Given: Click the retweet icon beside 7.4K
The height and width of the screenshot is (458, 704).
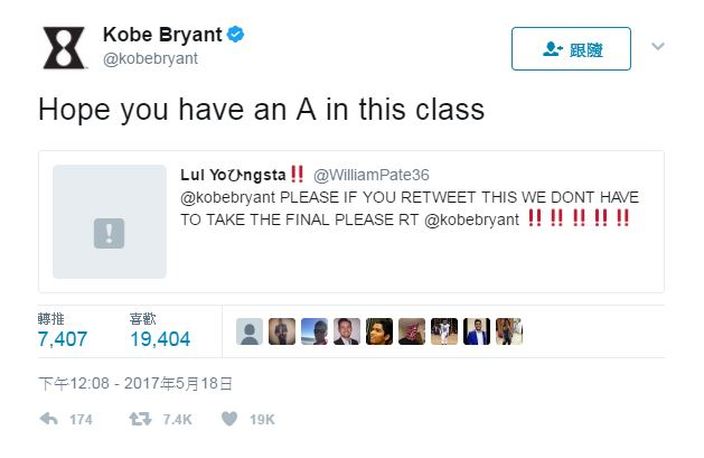Looking at the screenshot, I should coord(140,419).
